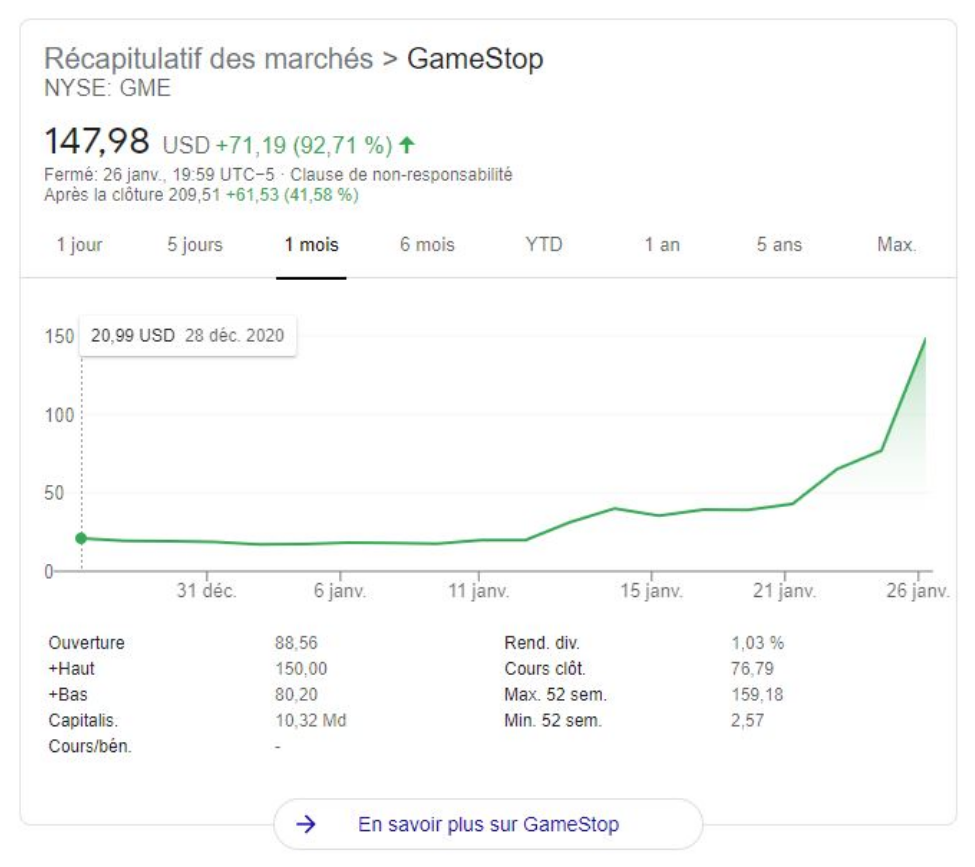Click the arrow icon beside En savoir plus
The image size is (975, 867).
click(308, 824)
